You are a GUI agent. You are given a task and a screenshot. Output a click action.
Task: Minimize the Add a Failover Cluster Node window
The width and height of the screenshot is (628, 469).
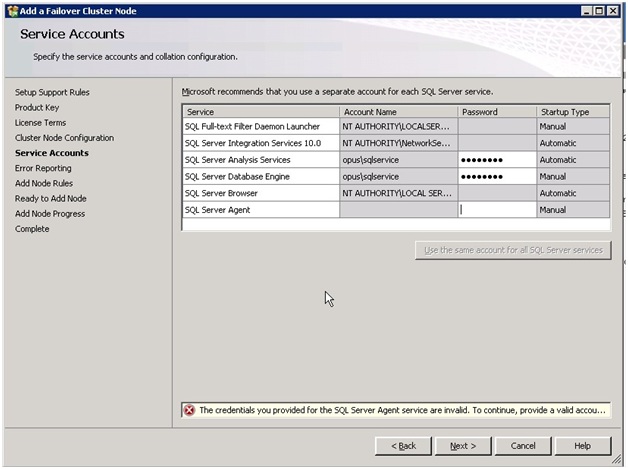pos(586,11)
